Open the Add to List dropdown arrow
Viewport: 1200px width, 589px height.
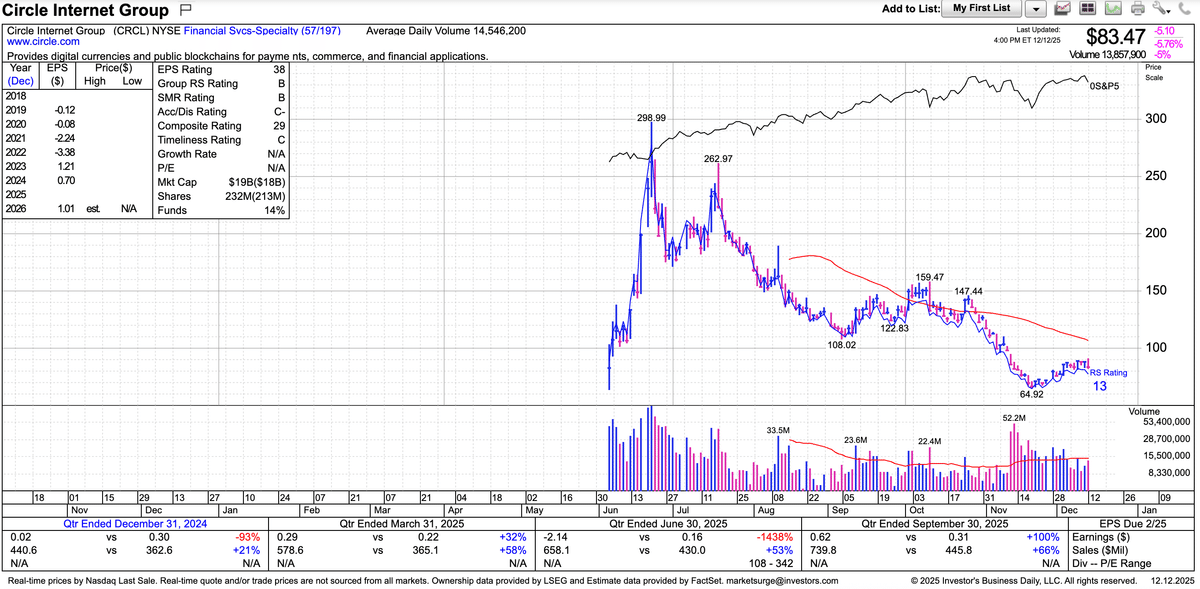1036,9
